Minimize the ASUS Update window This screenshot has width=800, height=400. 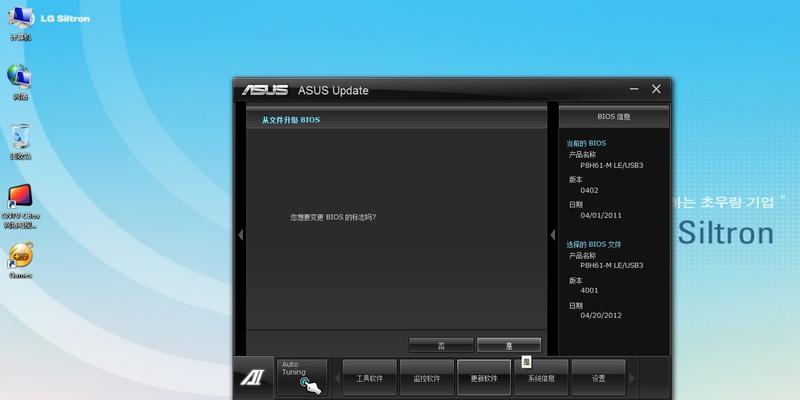coord(634,89)
